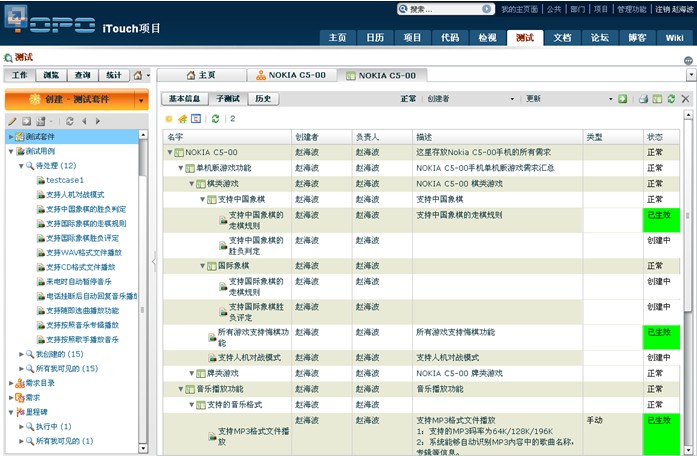Click the printer icon in content toolbar

pos(643,99)
